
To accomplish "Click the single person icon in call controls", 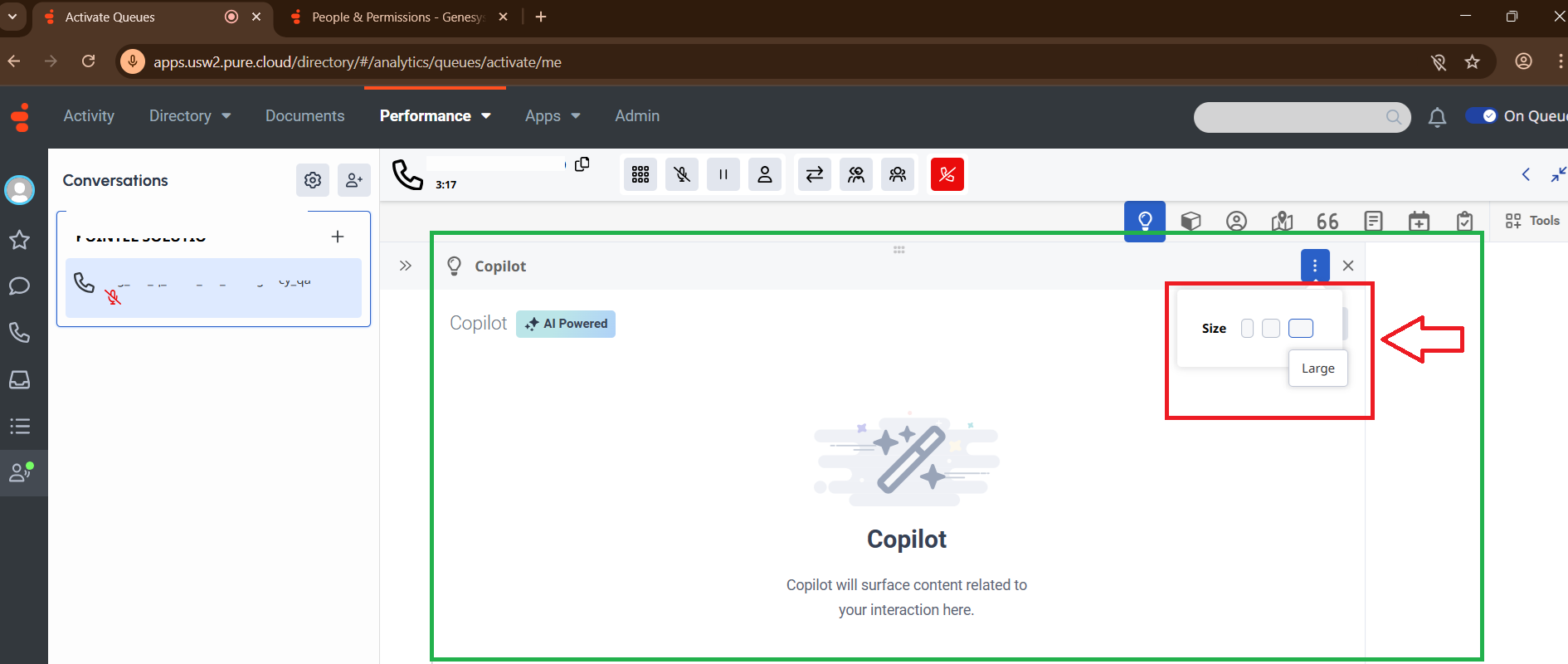I will pyautogui.click(x=765, y=174).
